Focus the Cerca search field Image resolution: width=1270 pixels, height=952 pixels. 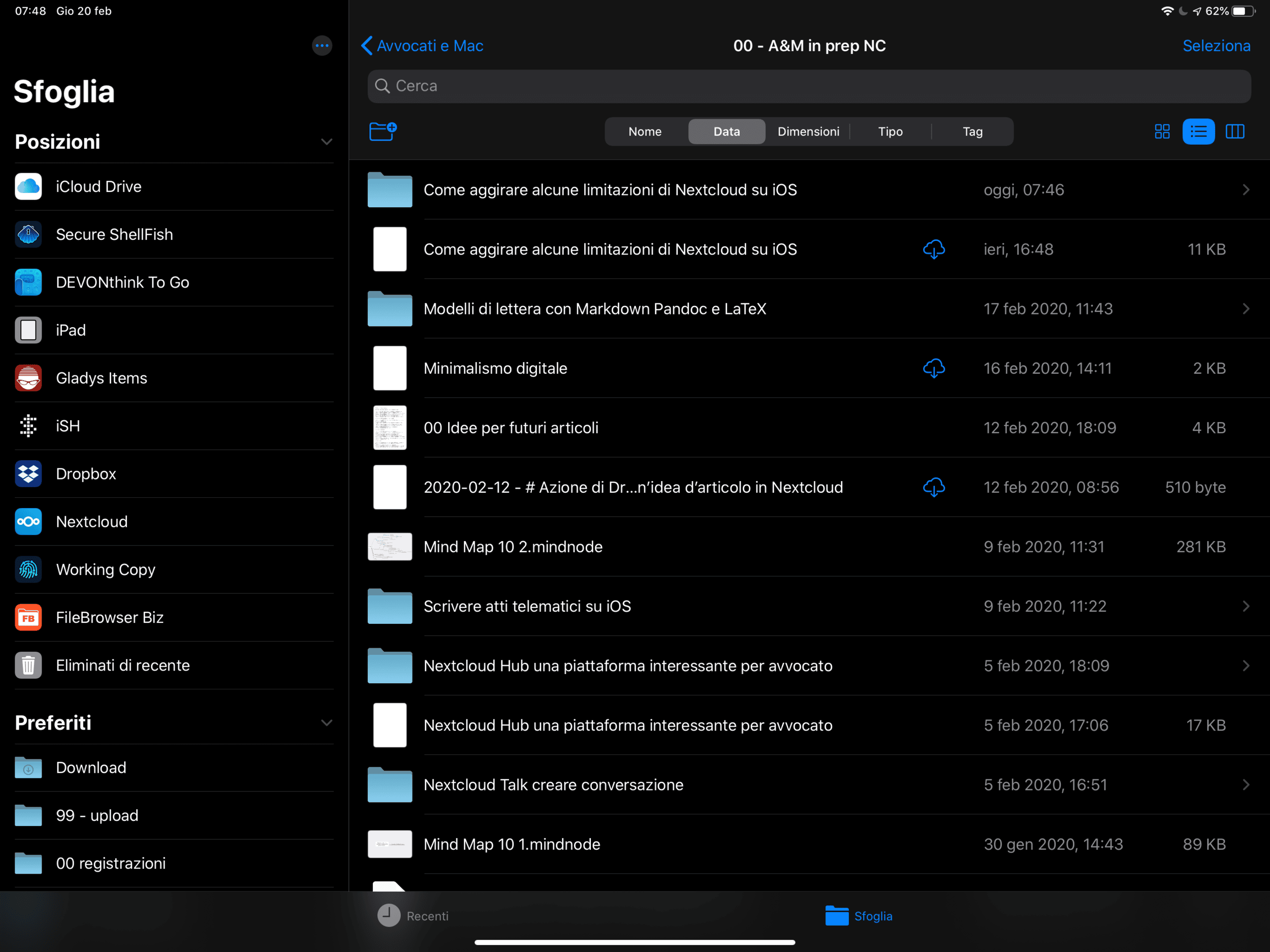(x=809, y=86)
